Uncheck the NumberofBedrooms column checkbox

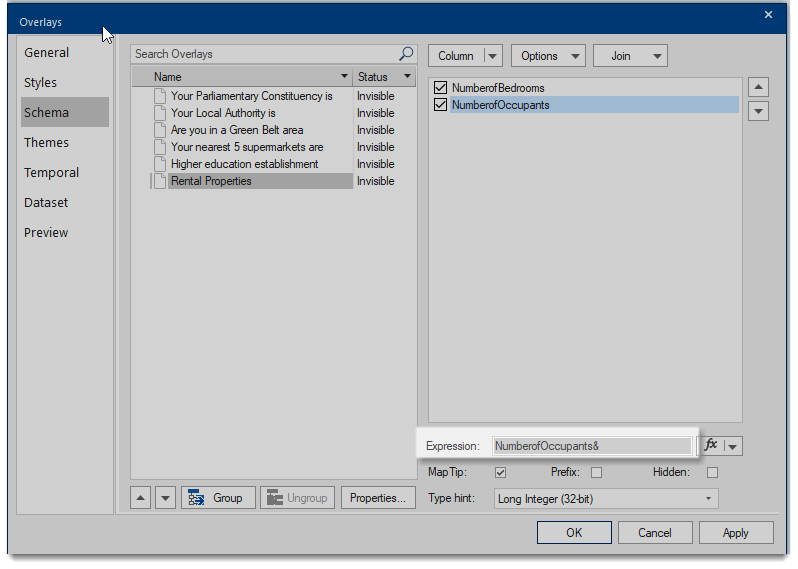(441, 88)
